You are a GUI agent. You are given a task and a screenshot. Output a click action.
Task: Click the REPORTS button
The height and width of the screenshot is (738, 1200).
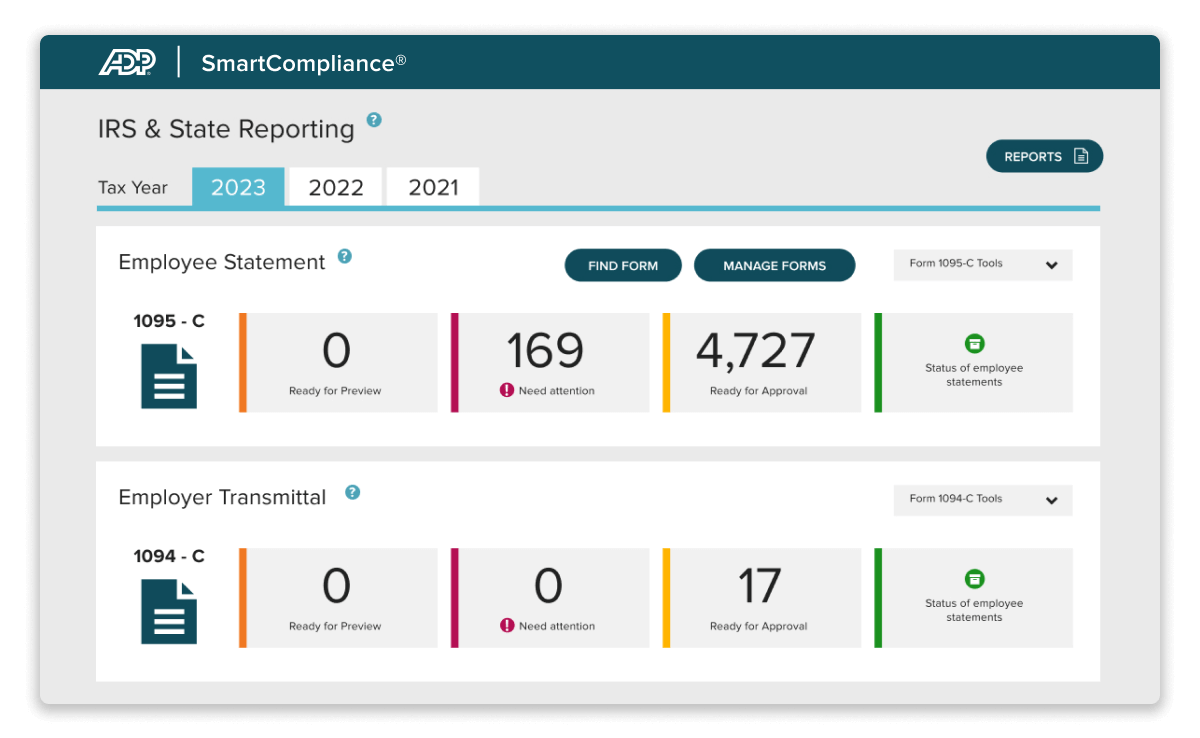coord(1044,156)
